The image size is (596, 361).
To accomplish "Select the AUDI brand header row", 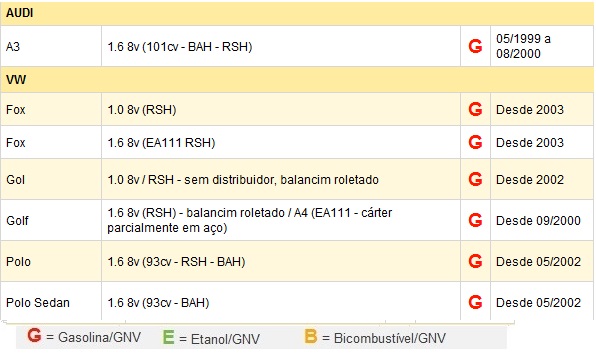I will pyautogui.click(x=297, y=13).
